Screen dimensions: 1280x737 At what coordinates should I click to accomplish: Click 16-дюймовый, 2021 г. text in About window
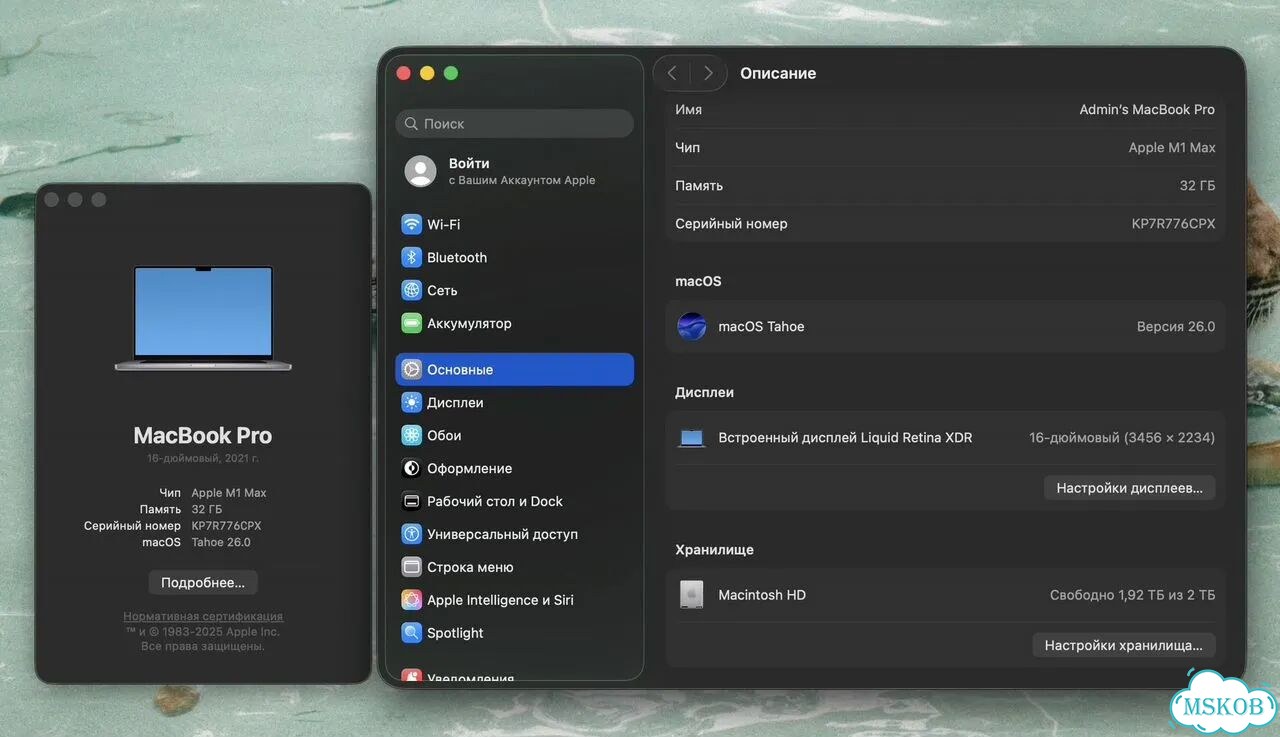pyautogui.click(x=203, y=458)
